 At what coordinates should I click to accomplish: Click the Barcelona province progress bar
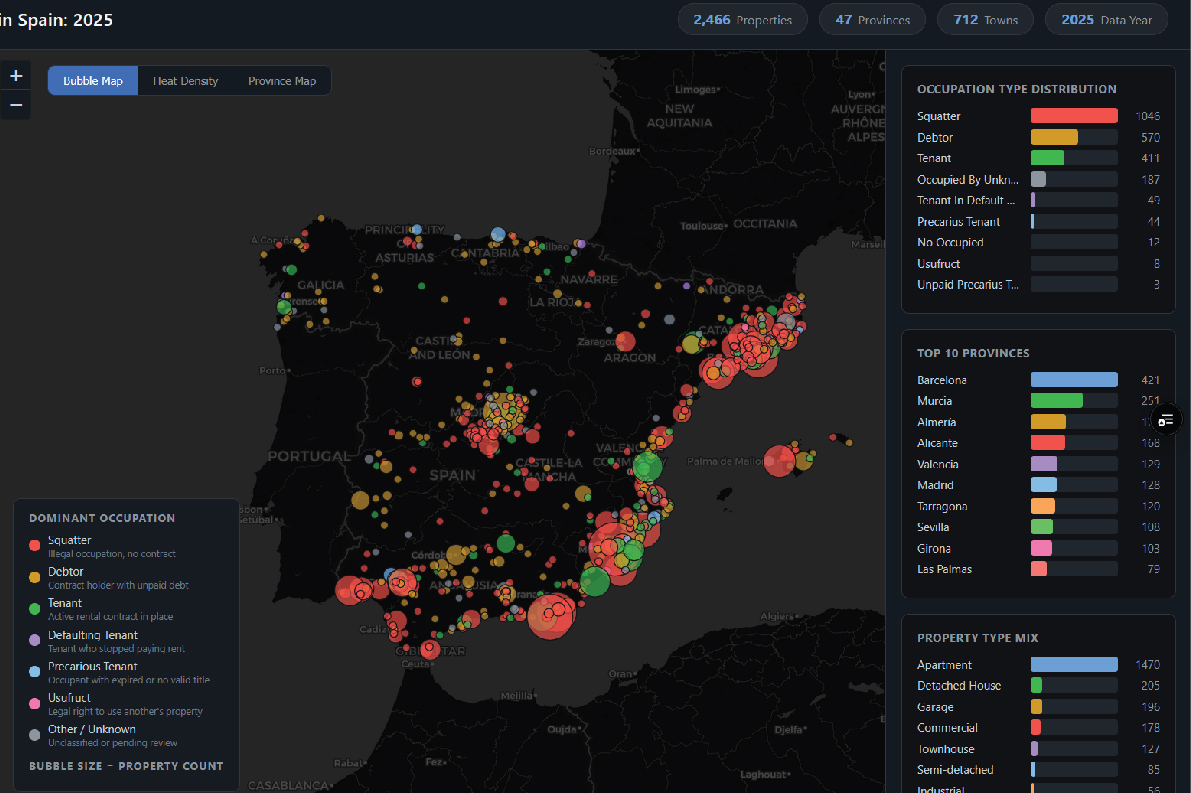coord(1074,379)
